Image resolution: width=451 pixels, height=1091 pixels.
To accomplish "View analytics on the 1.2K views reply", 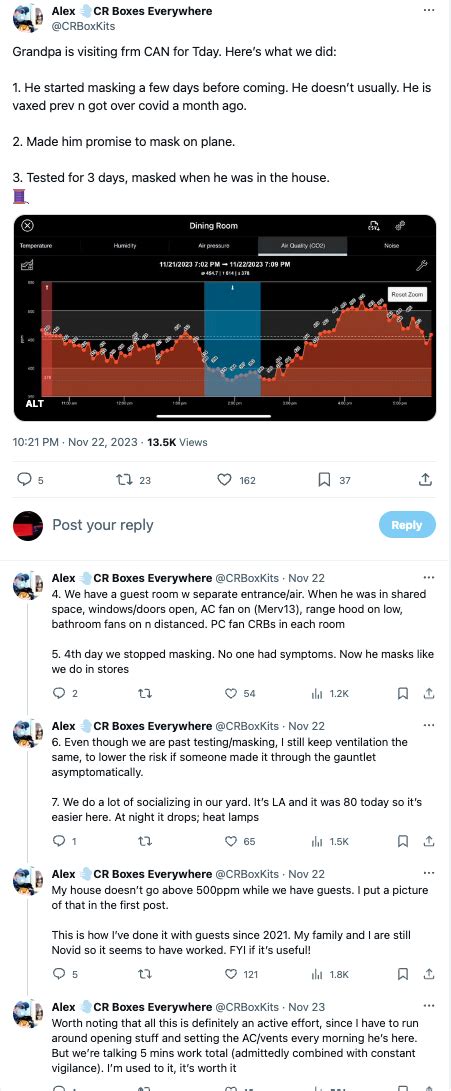I will 329,693.
